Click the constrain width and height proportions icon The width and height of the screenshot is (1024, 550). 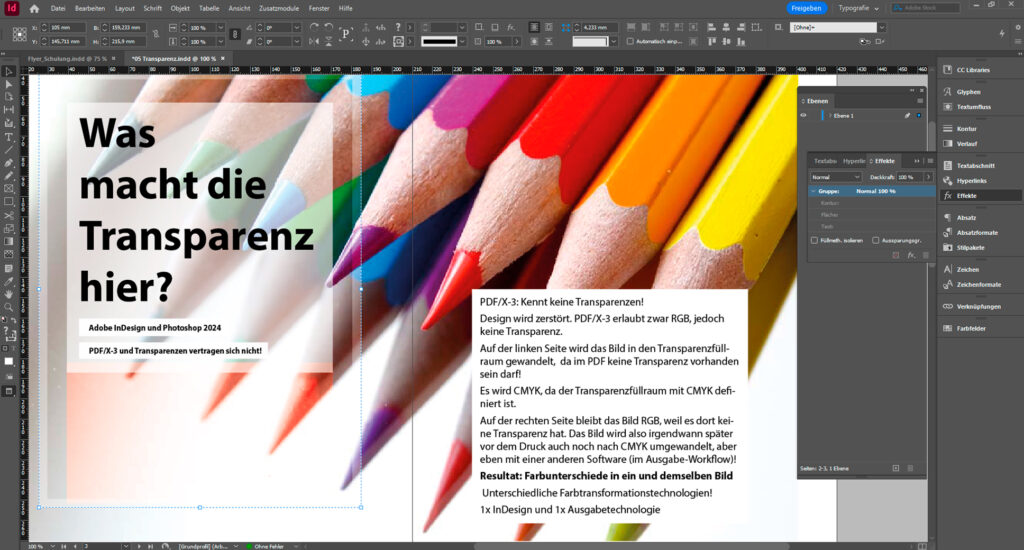[x=155, y=35]
